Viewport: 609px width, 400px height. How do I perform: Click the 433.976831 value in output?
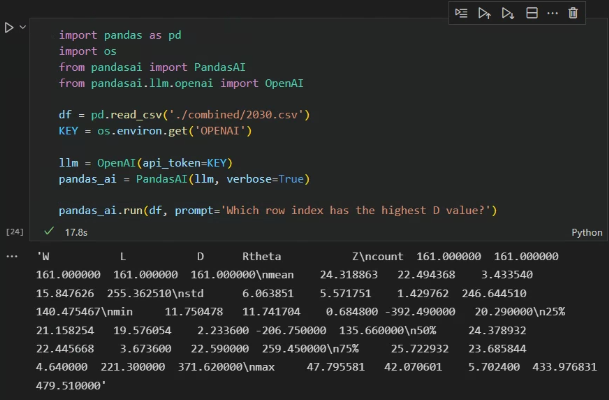click(x=564, y=367)
